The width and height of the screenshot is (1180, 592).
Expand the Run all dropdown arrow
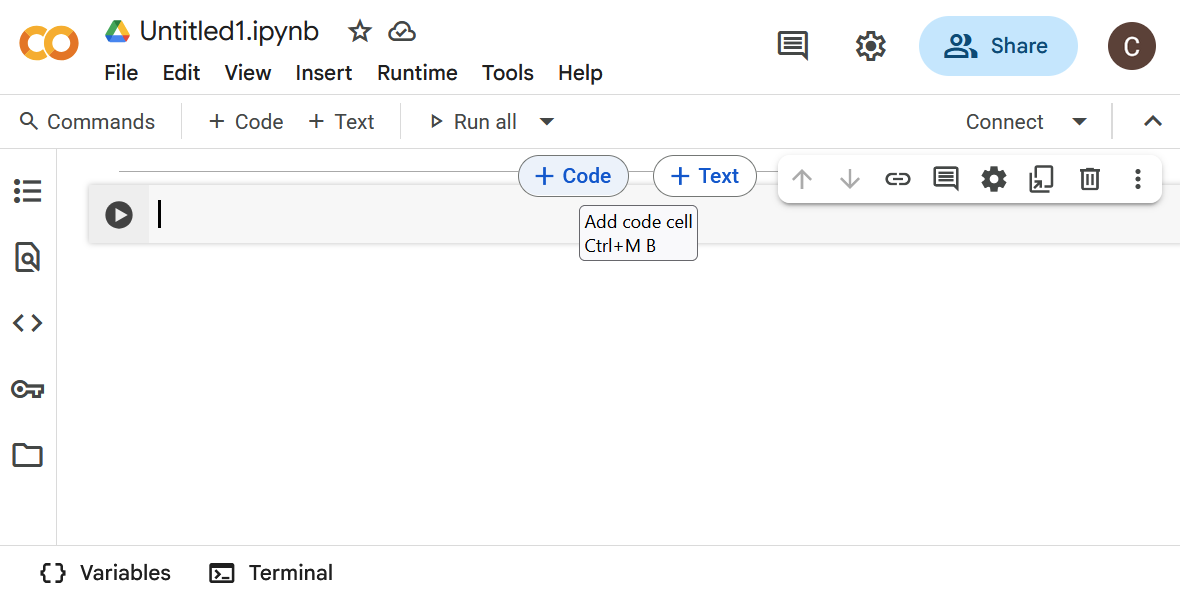pyautogui.click(x=546, y=121)
